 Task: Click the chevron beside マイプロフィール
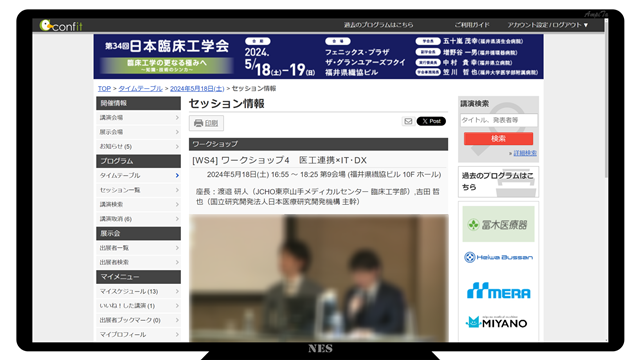click(177, 334)
